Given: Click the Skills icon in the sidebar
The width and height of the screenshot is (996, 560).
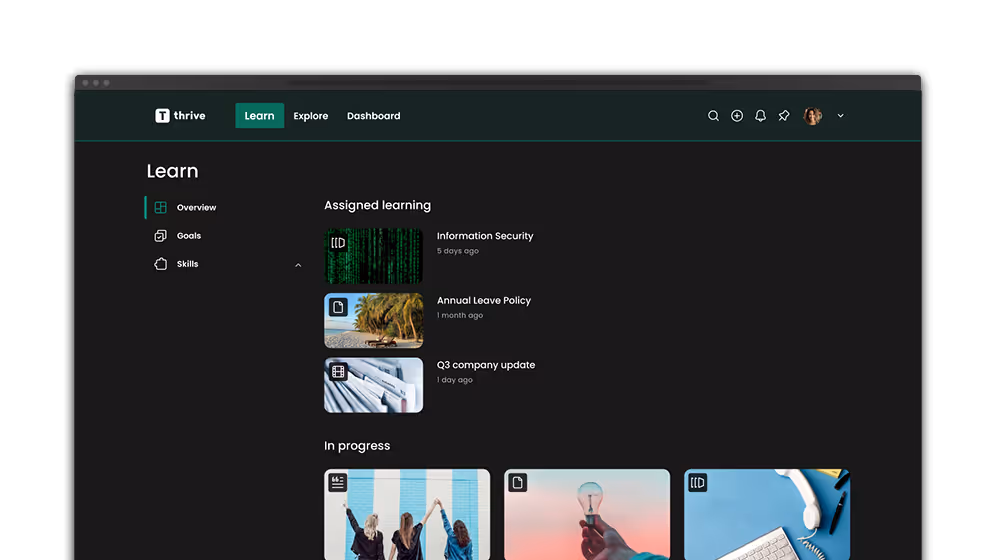Looking at the screenshot, I should (161, 263).
